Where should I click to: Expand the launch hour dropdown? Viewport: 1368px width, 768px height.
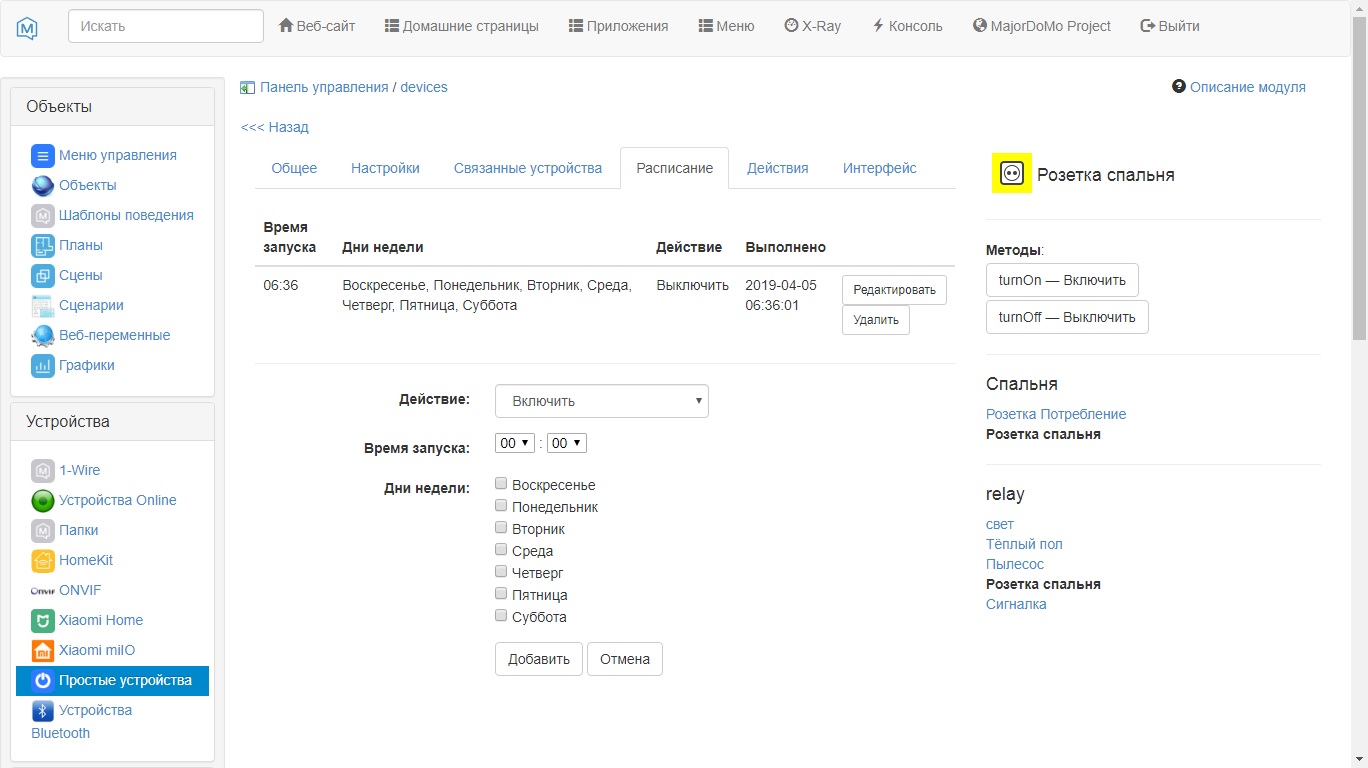tap(515, 443)
